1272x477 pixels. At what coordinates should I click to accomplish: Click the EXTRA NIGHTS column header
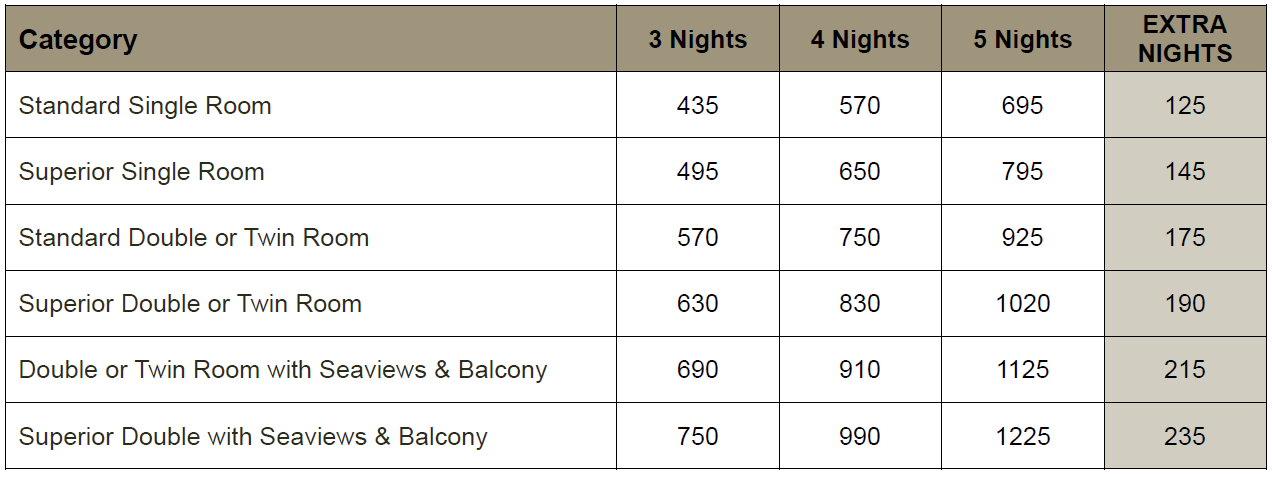[1185, 39]
